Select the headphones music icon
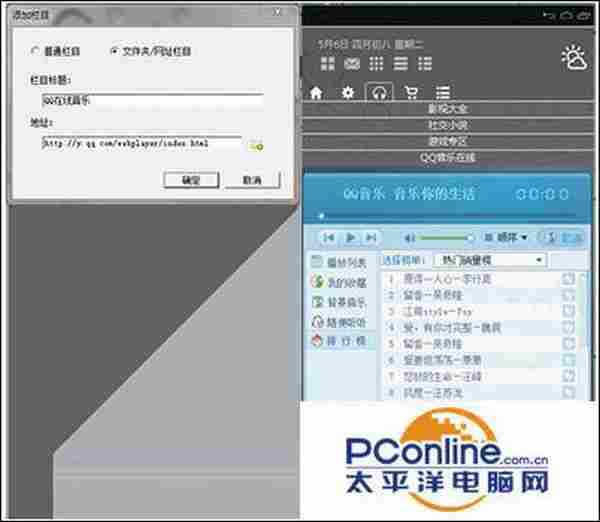Image resolution: width=600 pixels, height=522 pixels. (x=379, y=93)
